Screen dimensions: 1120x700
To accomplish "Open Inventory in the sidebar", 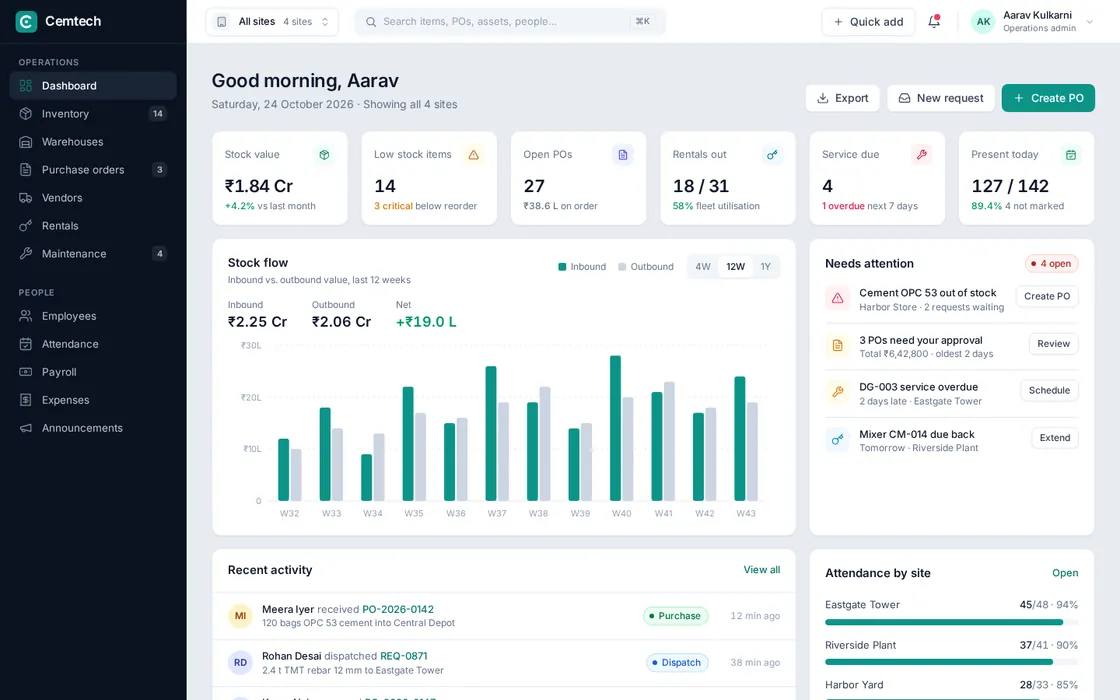I will (93, 114).
